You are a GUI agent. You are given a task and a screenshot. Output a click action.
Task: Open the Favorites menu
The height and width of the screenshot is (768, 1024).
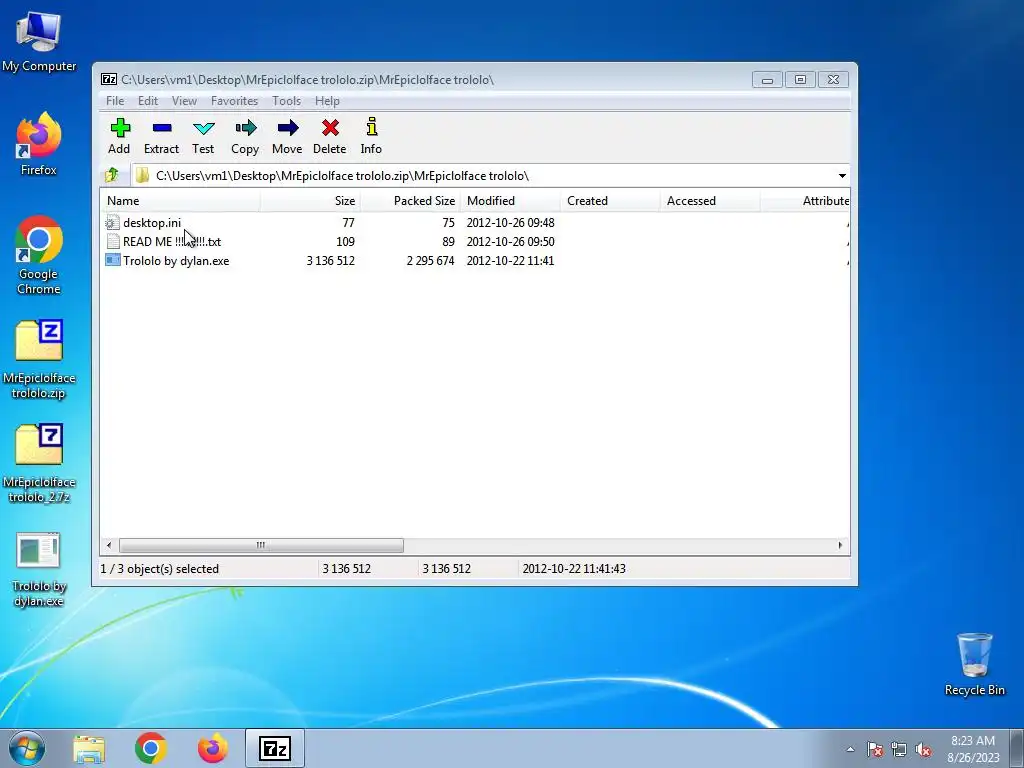[234, 101]
